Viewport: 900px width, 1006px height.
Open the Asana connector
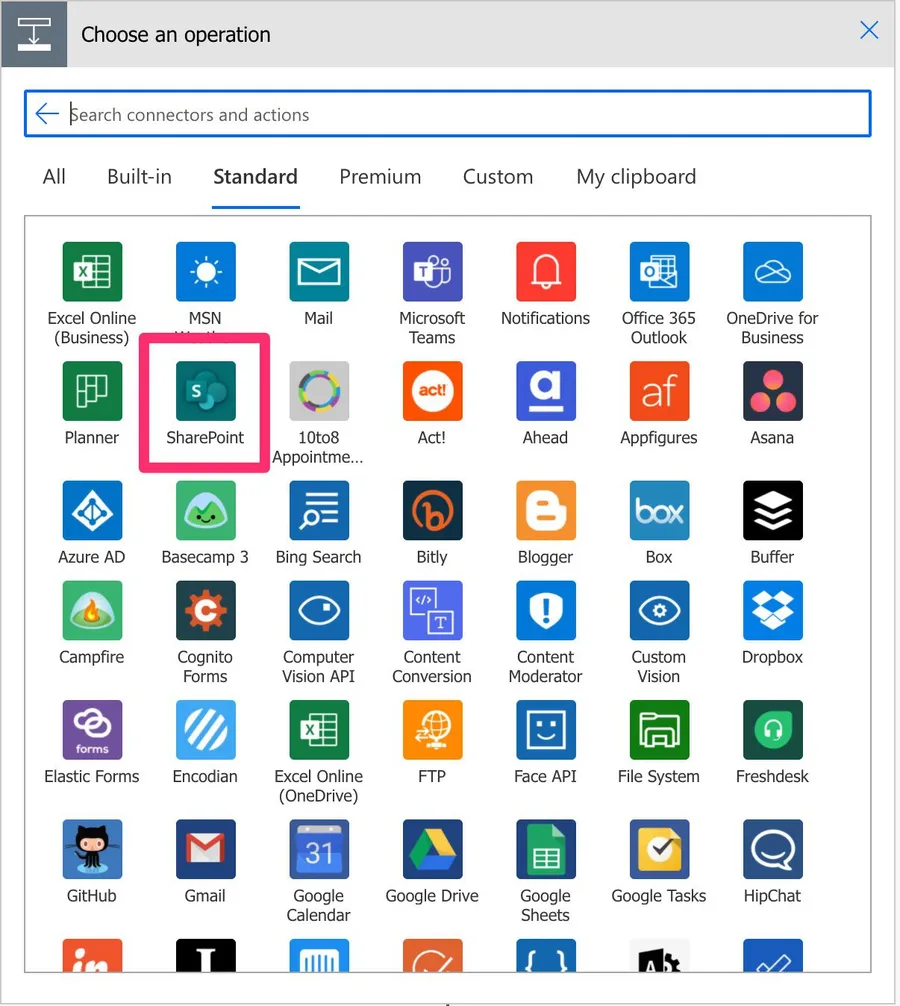click(772, 391)
